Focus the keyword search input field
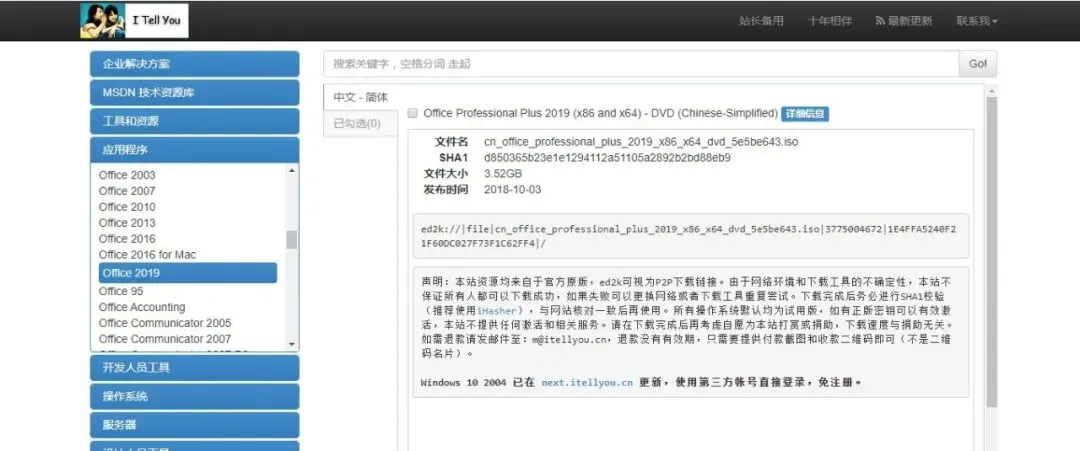Viewport: 1080px width, 451px height. [x=641, y=64]
